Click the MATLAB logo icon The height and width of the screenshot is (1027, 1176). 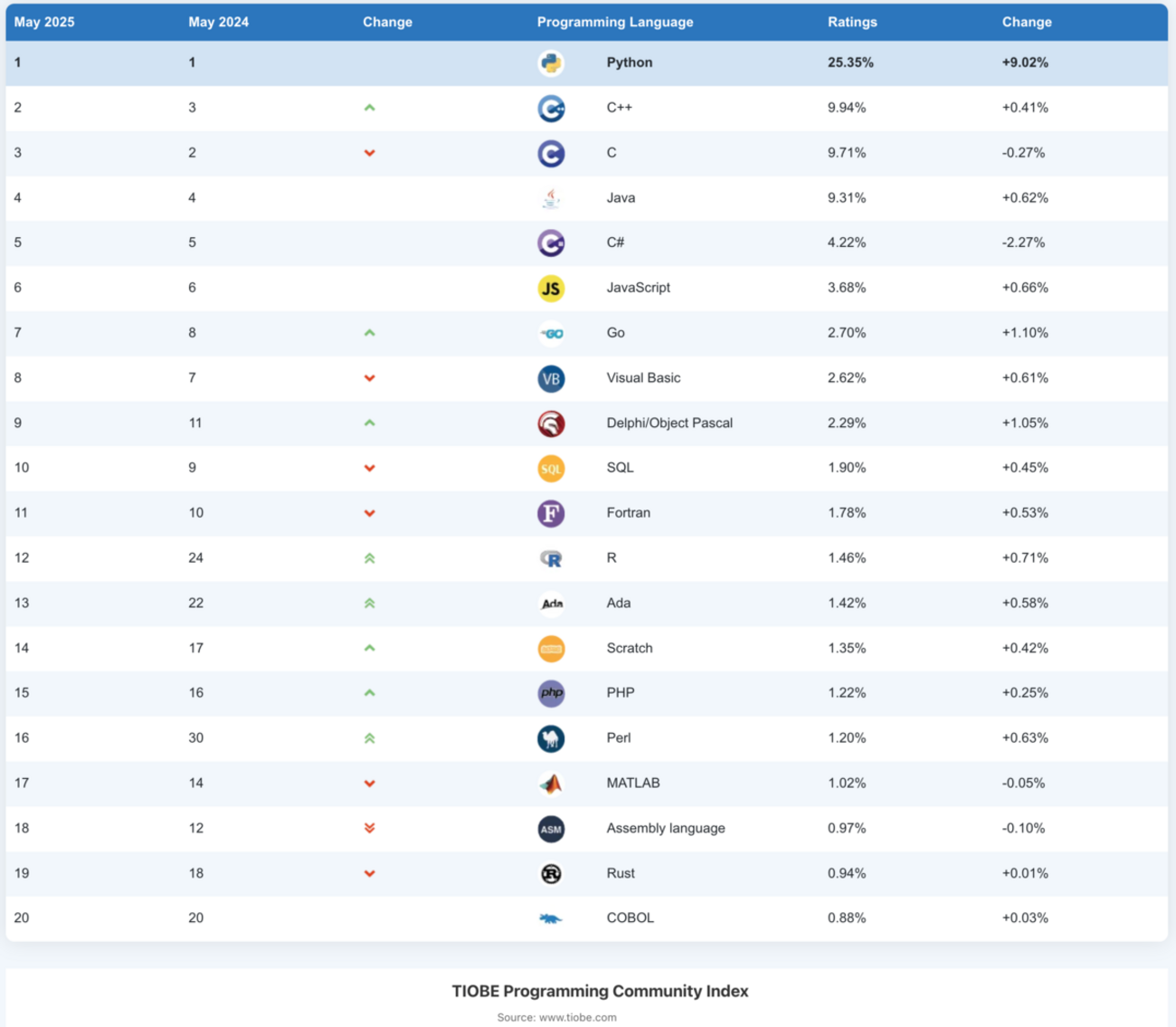551,784
